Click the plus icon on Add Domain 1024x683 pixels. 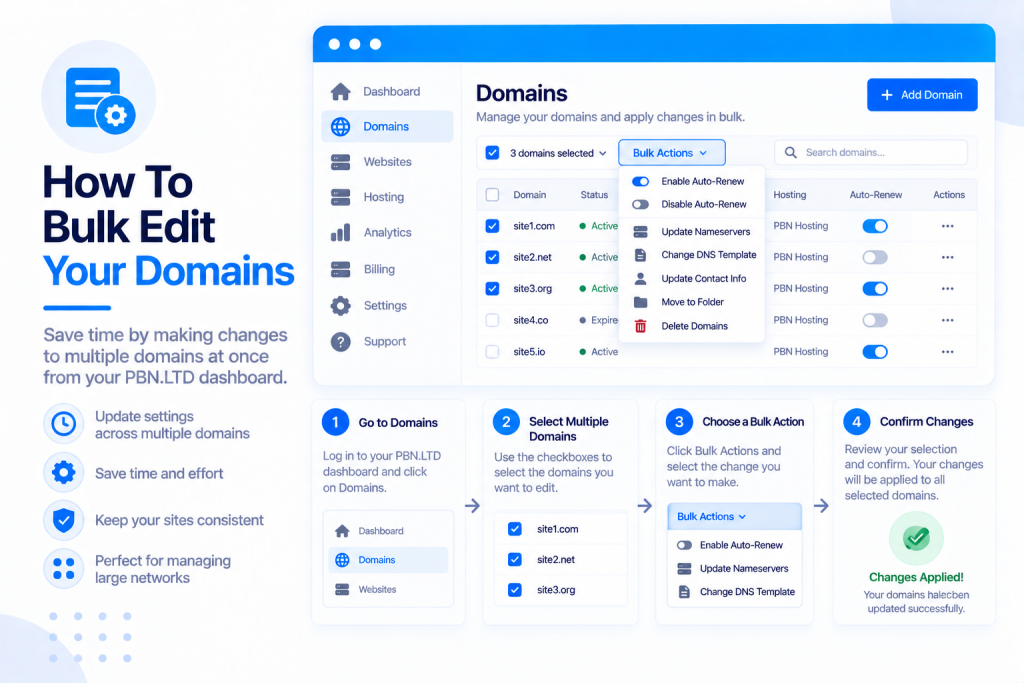point(886,95)
